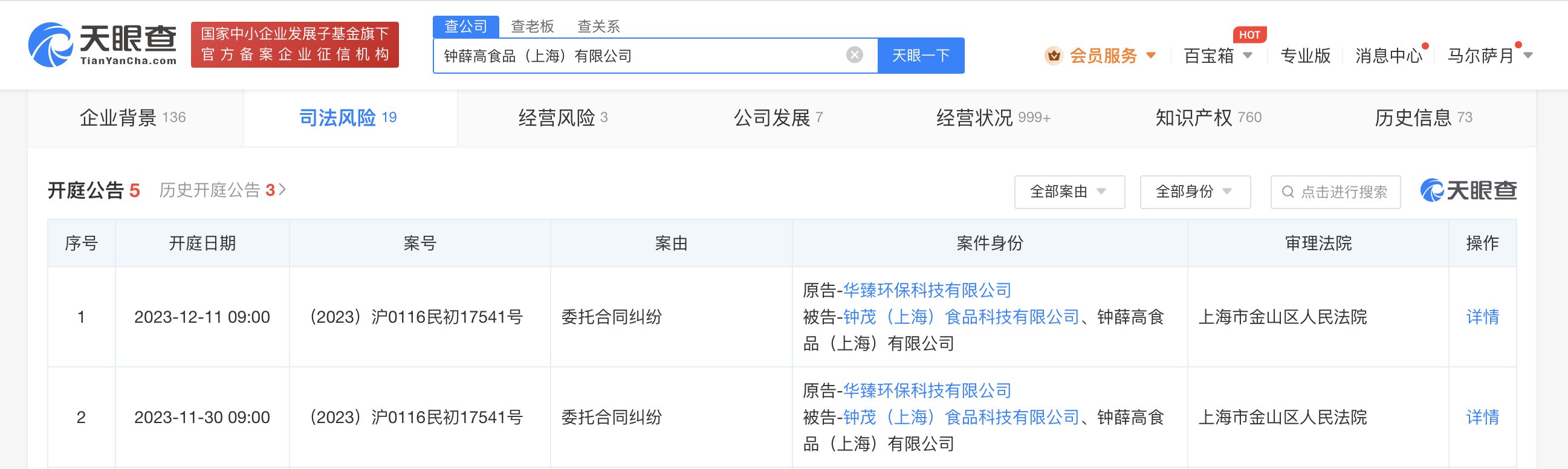Click the 国家中小企业发展子基金 red banner

point(294,44)
